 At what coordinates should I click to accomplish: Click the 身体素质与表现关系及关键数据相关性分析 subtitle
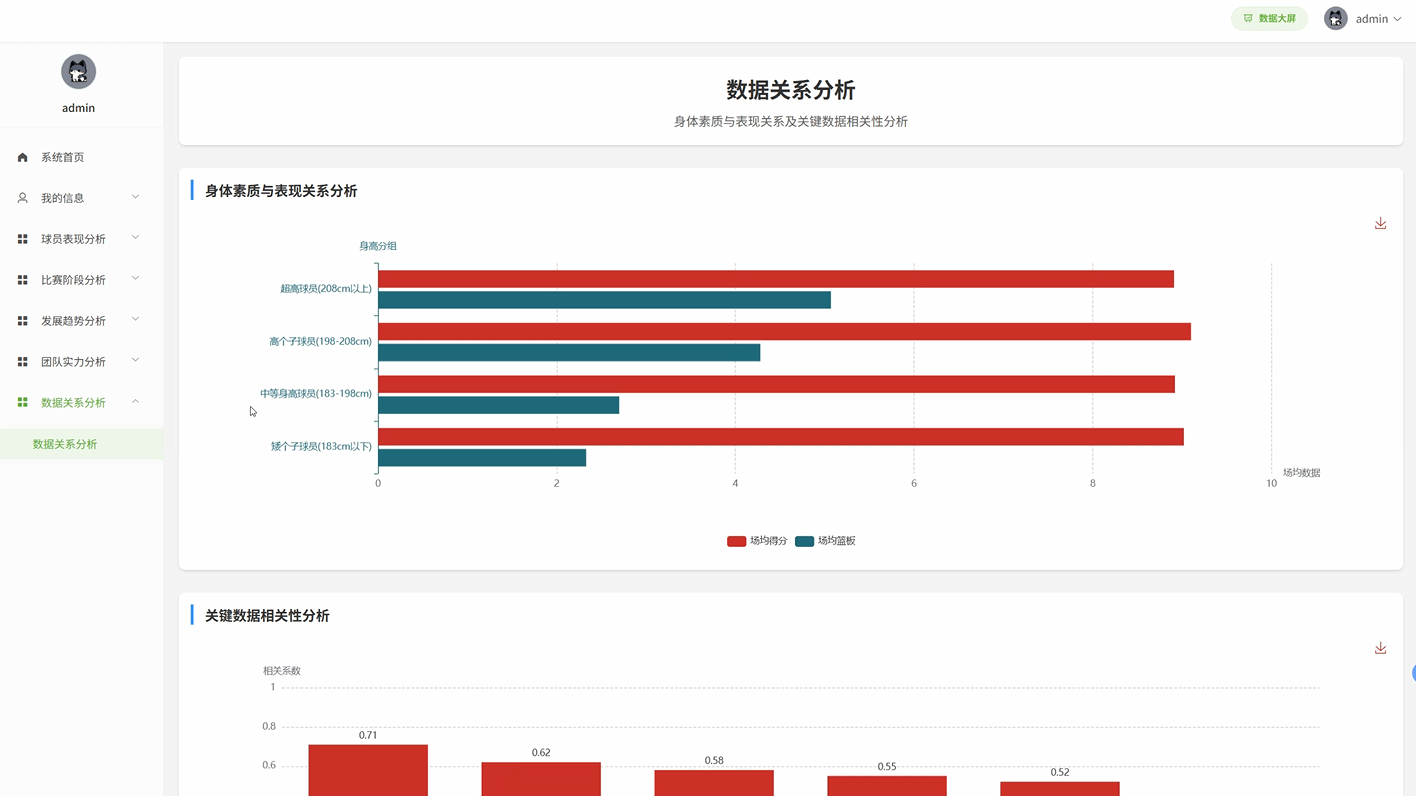tap(791, 121)
